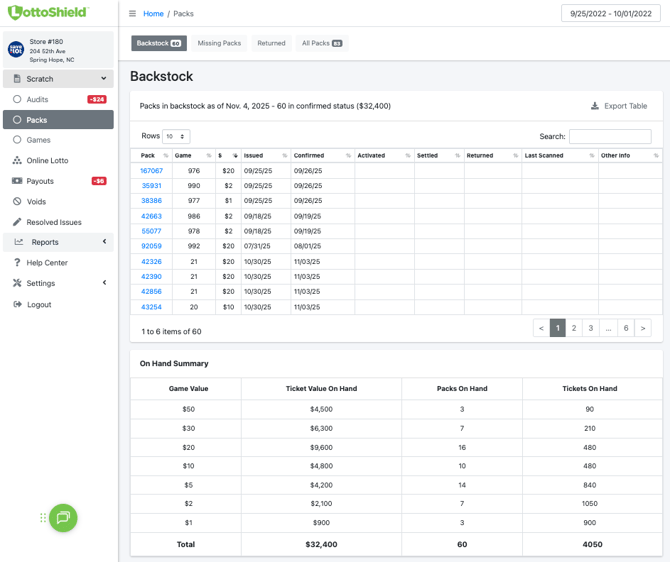
Task: Click the Games circle icon
Action: coord(17,140)
